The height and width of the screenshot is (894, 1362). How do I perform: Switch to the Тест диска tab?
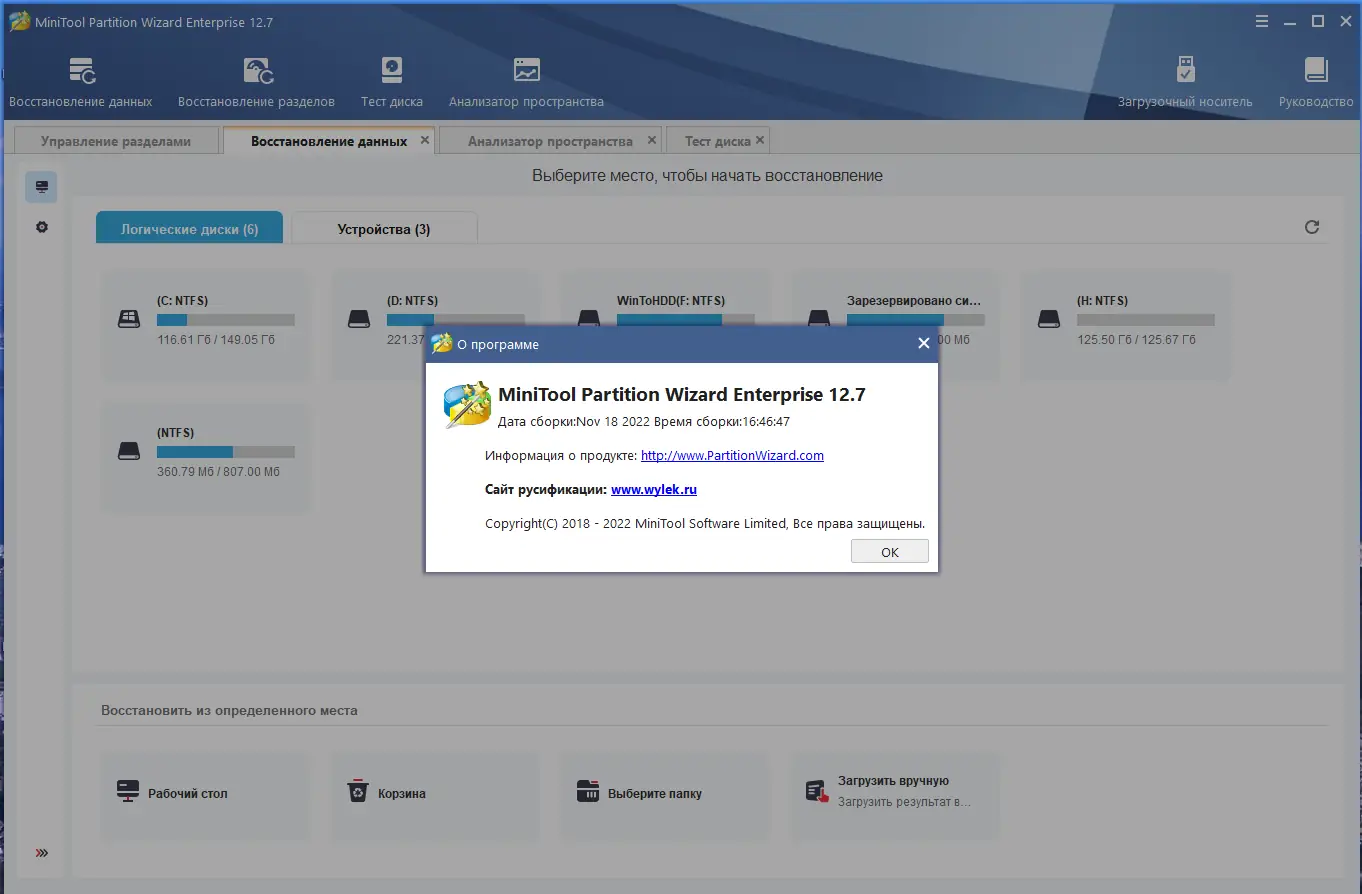point(718,141)
